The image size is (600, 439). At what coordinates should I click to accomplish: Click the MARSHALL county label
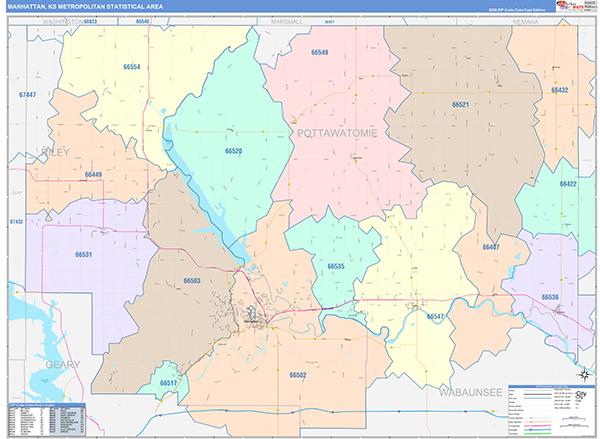click(287, 22)
